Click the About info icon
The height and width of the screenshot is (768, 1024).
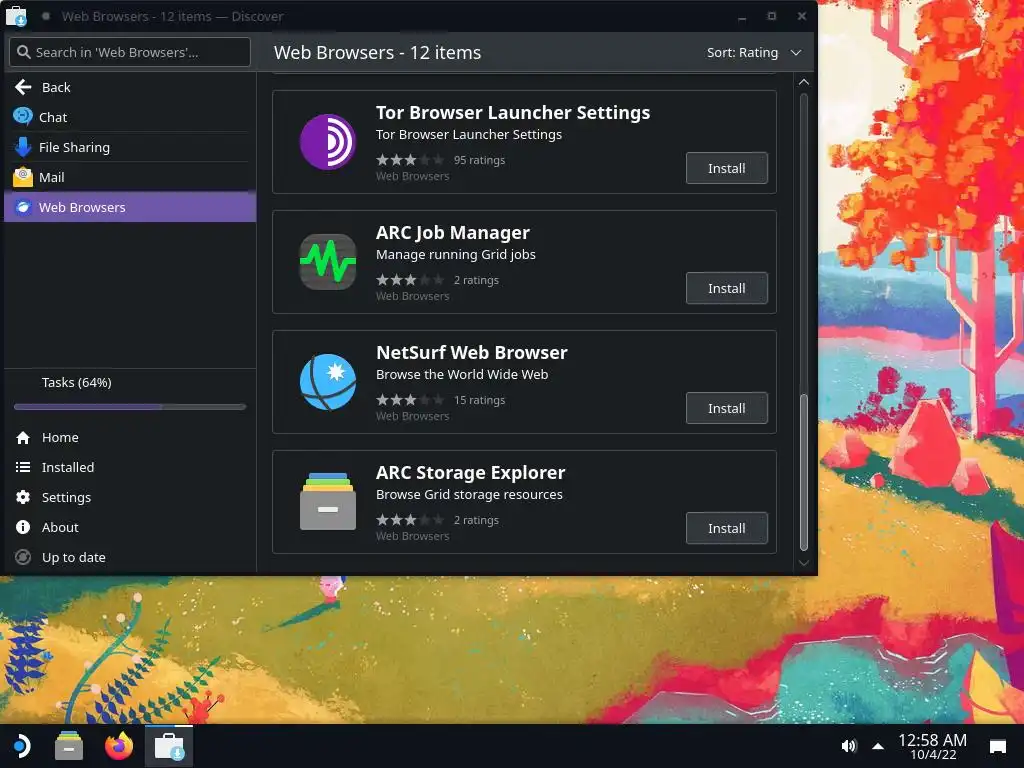click(23, 527)
